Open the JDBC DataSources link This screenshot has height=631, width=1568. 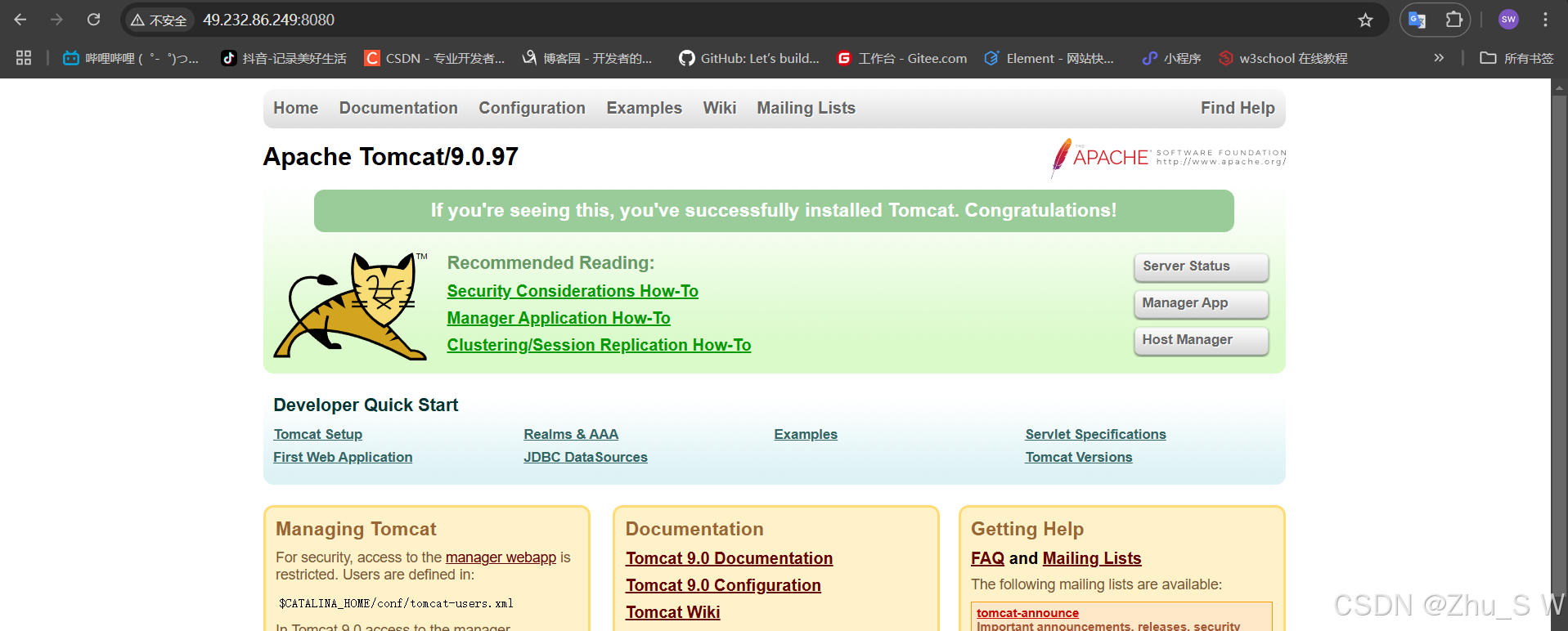pyautogui.click(x=586, y=457)
